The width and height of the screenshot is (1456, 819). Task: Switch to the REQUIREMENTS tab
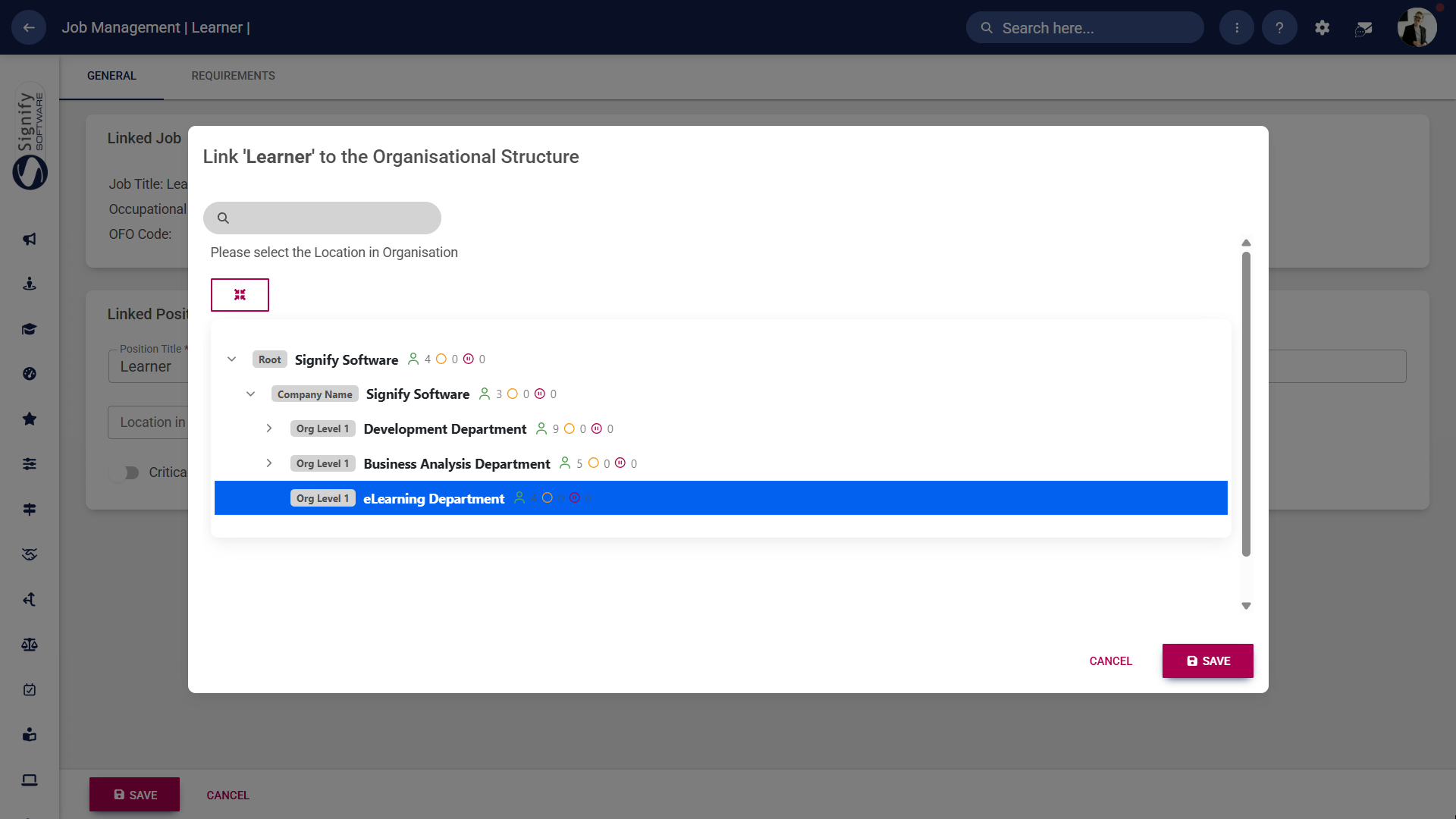pos(233,75)
